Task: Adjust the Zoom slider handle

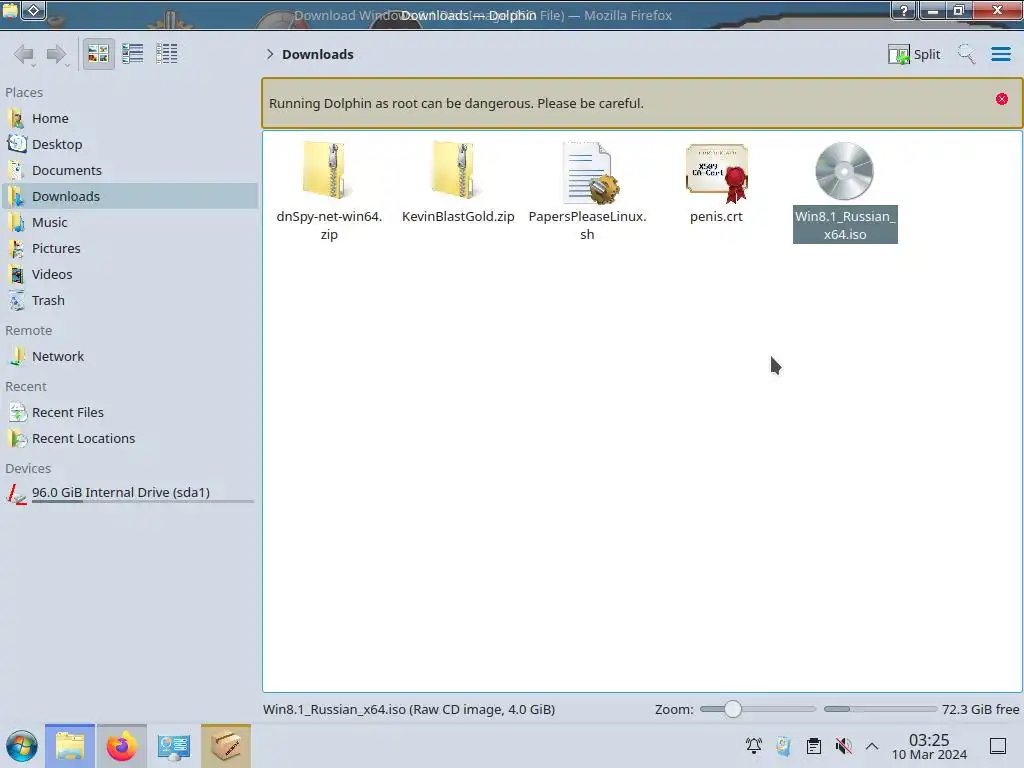Action: 733,709
